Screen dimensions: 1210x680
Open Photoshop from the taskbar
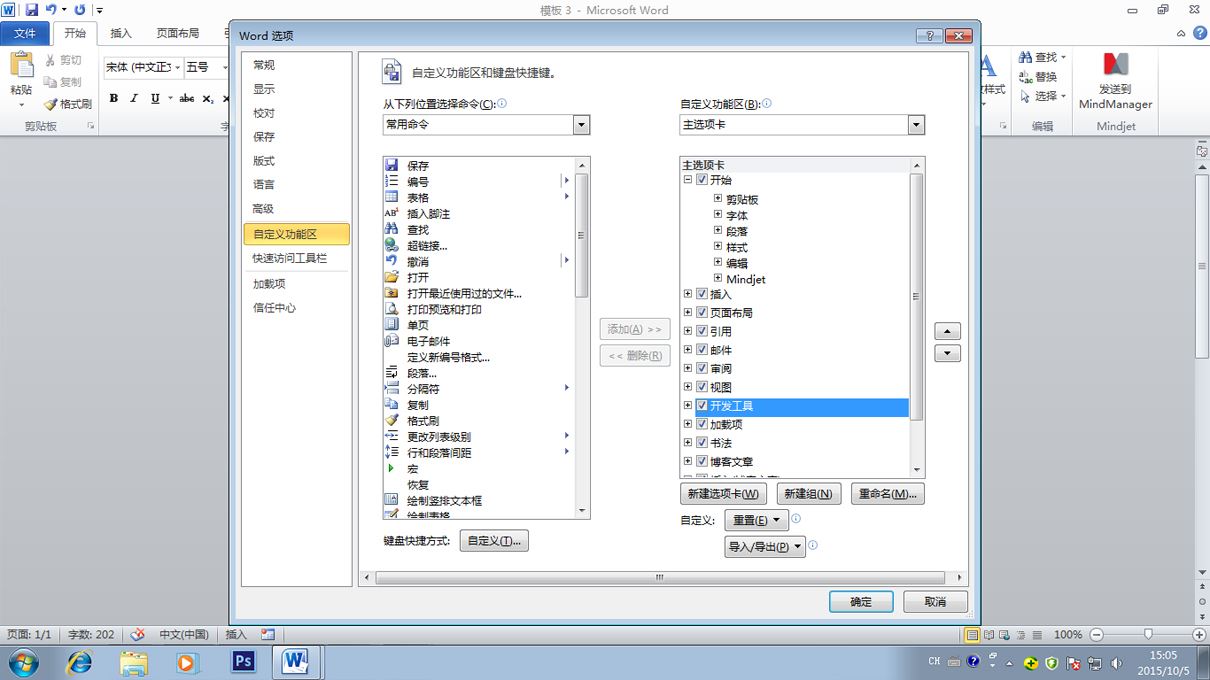click(x=243, y=662)
